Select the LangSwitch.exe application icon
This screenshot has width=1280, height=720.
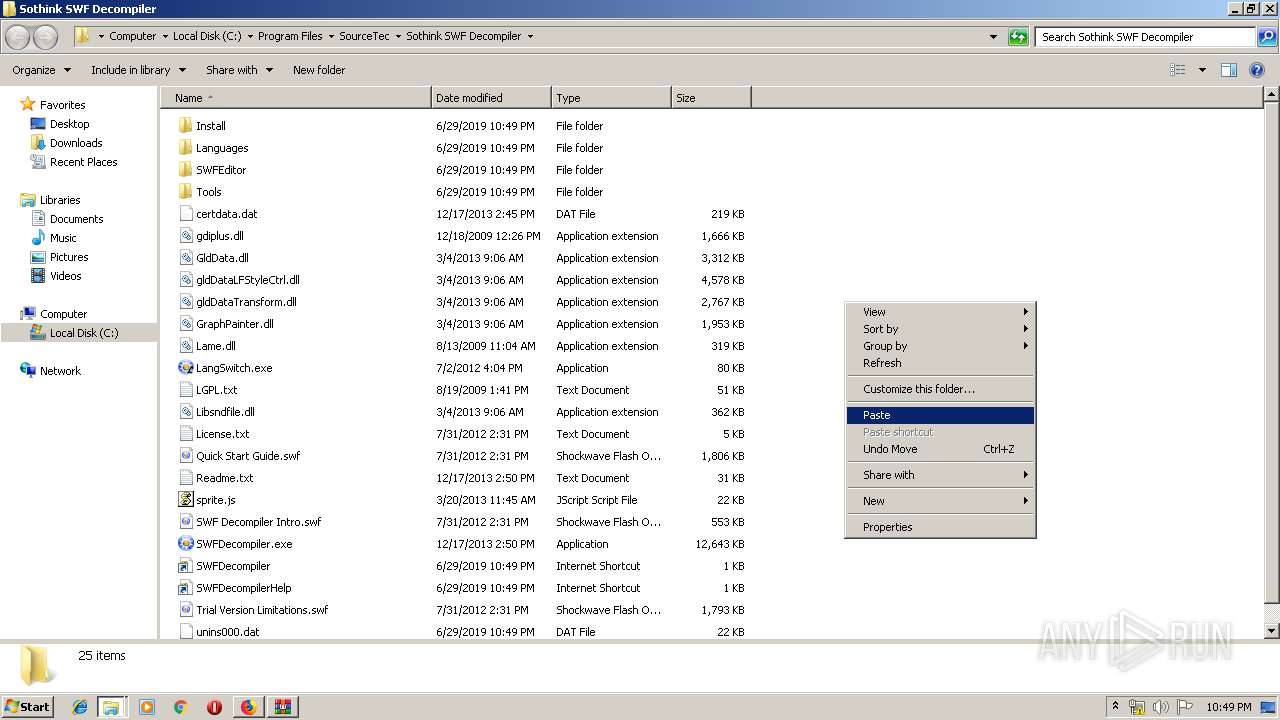(185, 368)
